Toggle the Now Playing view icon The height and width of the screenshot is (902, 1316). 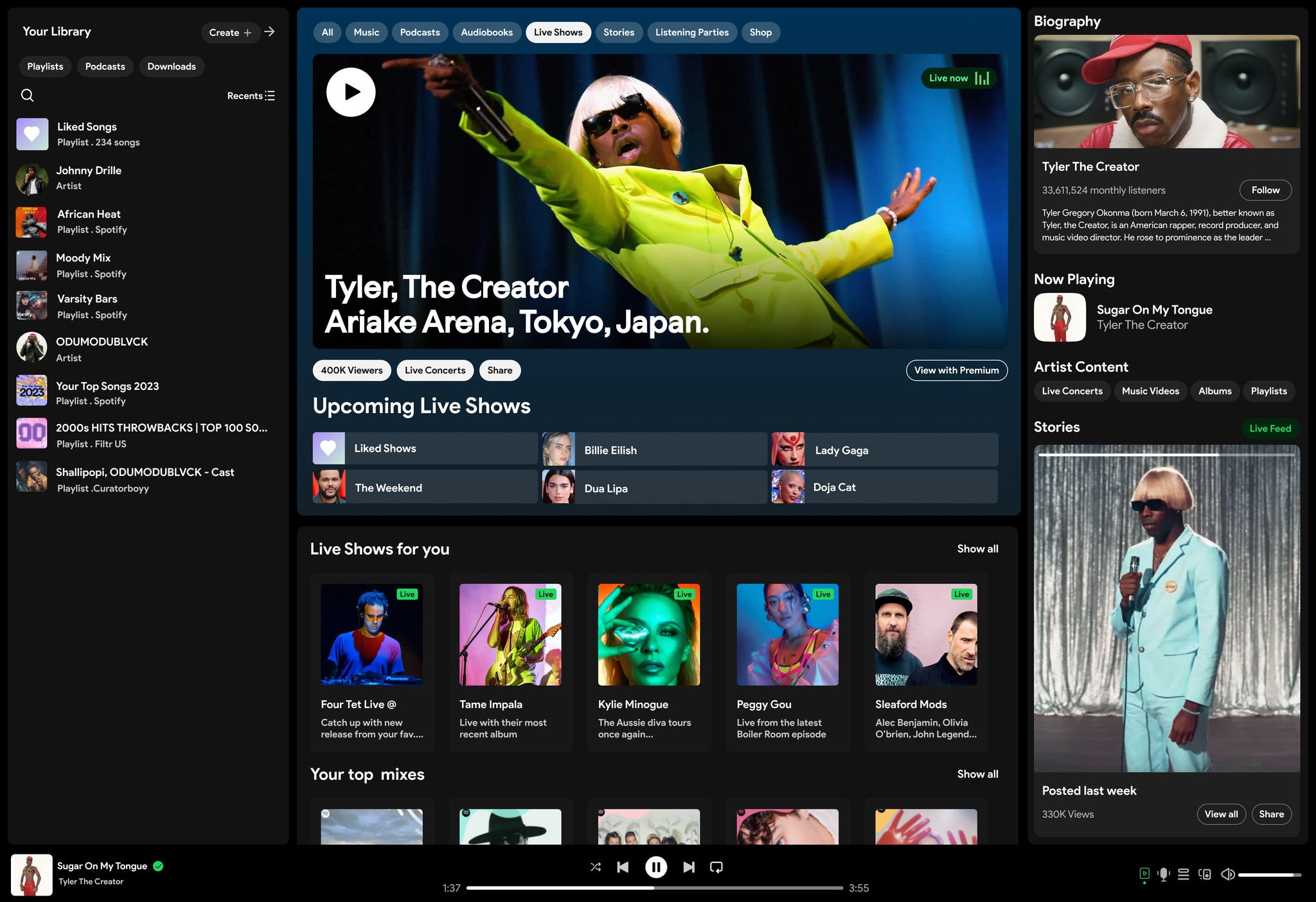pos(1144,874)
